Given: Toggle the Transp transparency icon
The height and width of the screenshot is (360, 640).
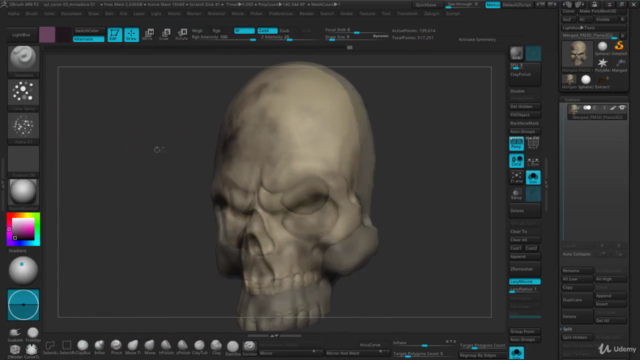Looking at the screenshot, I should click(516, 194).
